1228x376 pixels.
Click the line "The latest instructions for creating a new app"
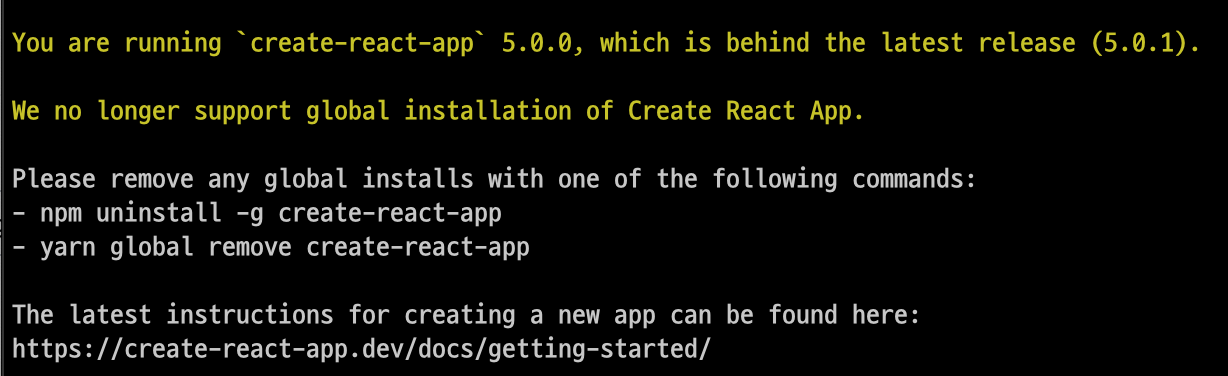point(465,315)
